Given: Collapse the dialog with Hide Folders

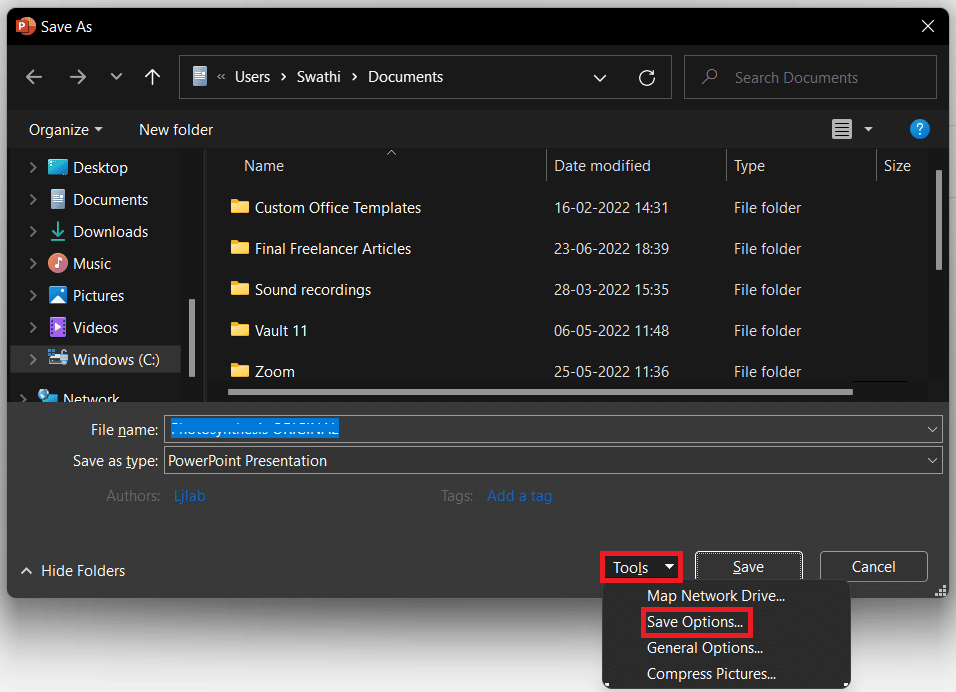Looking at the screenshot, I should pos(72,570).
